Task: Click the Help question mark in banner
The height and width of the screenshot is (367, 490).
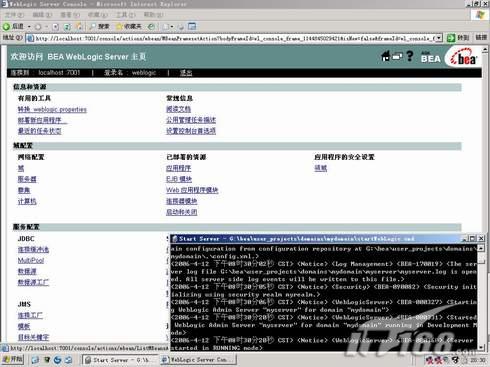Action: pyautogui.click(x=410, y=56)
